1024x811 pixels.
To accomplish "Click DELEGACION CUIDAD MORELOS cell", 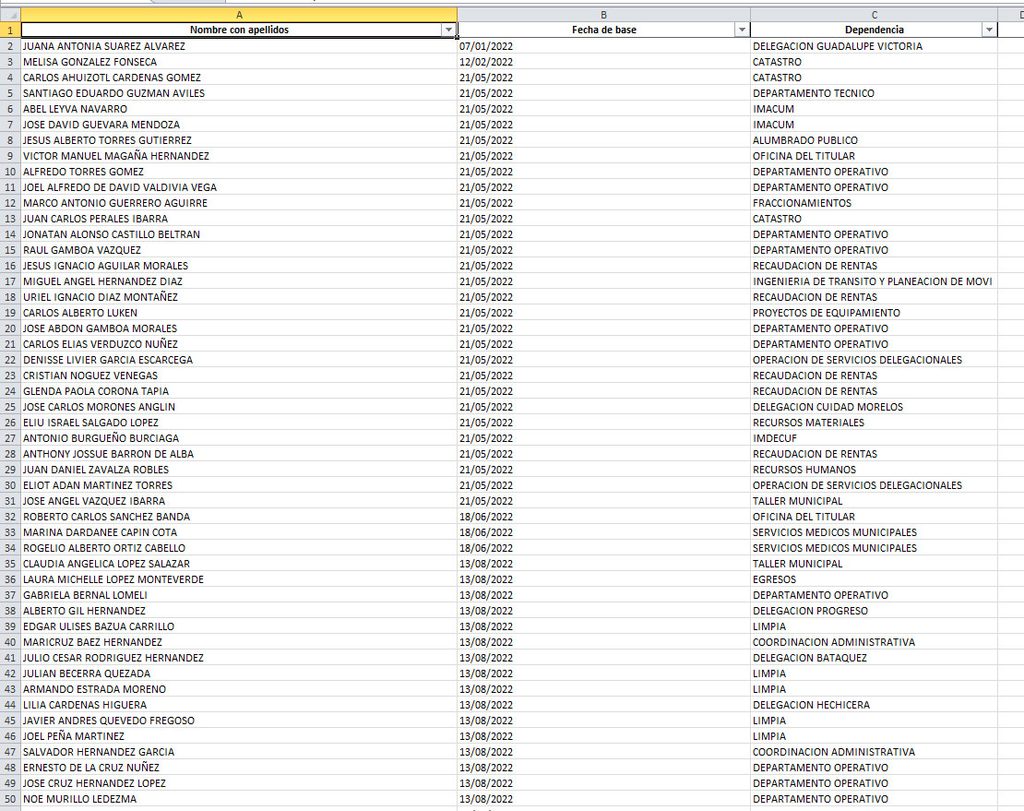I will (x=874, y=407).
